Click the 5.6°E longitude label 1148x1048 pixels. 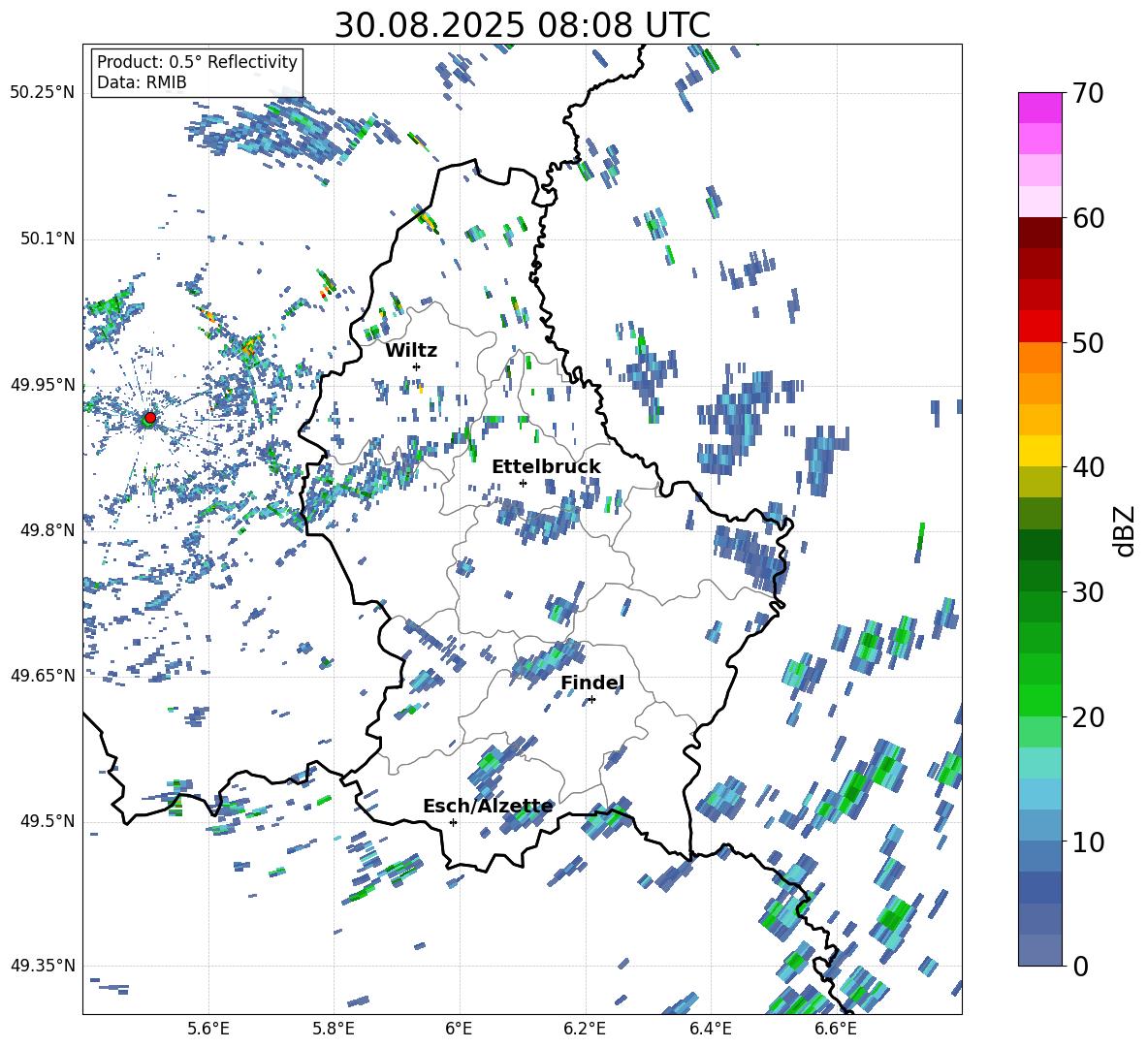tap(208, 1029)
